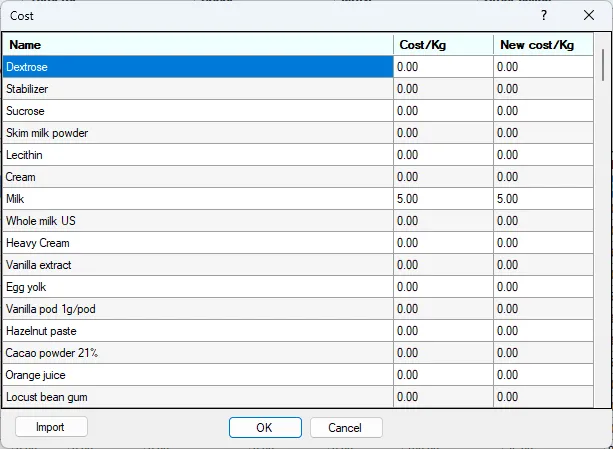Edit New cost/Kg for Vanilla pod 1g/pod
Viewport: 613px width, 449px height.
click(543, 309)
